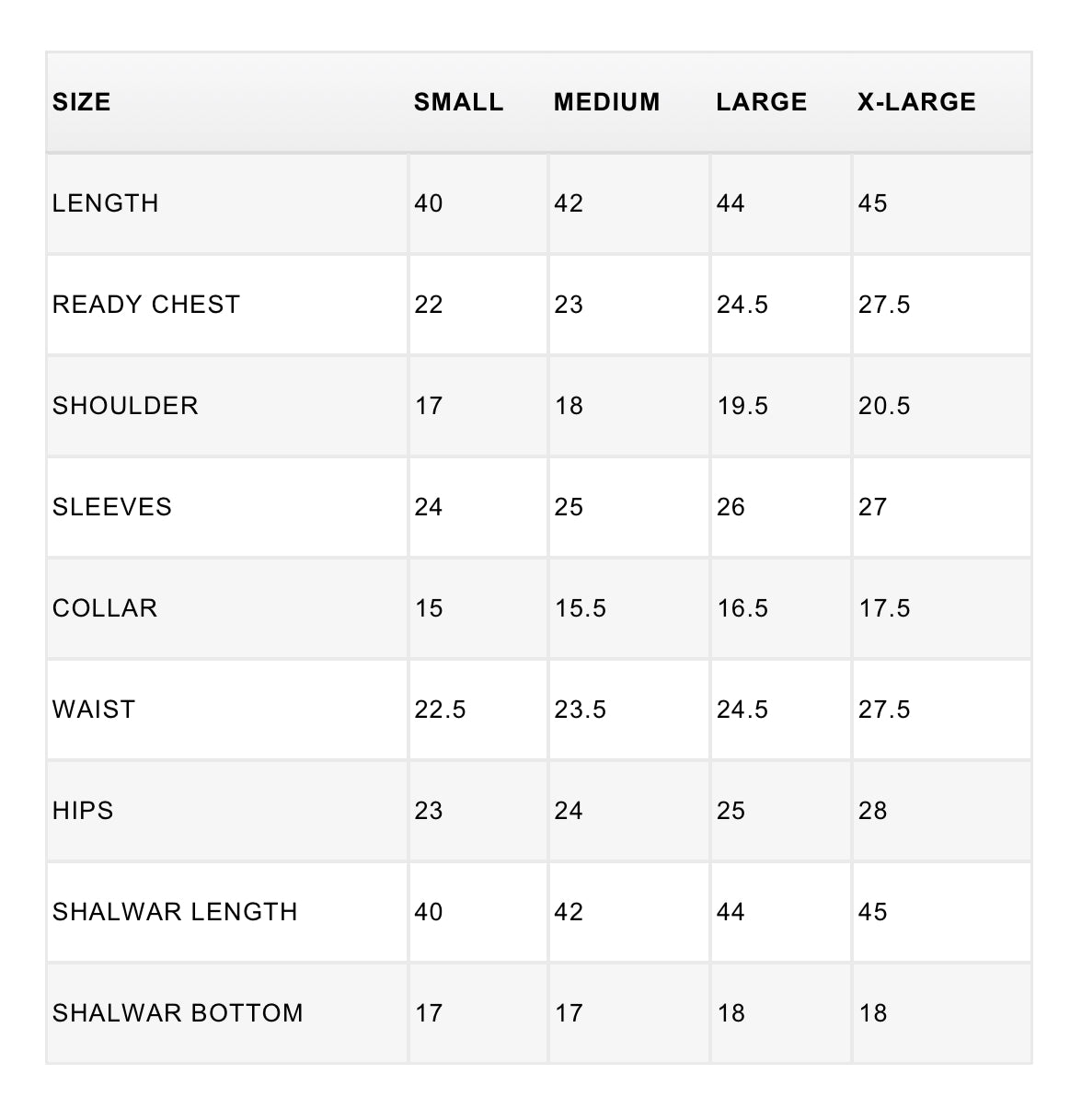Screen dimensions: 1070x1120
Task: Click the SIZE header cell
Action: 82,102
